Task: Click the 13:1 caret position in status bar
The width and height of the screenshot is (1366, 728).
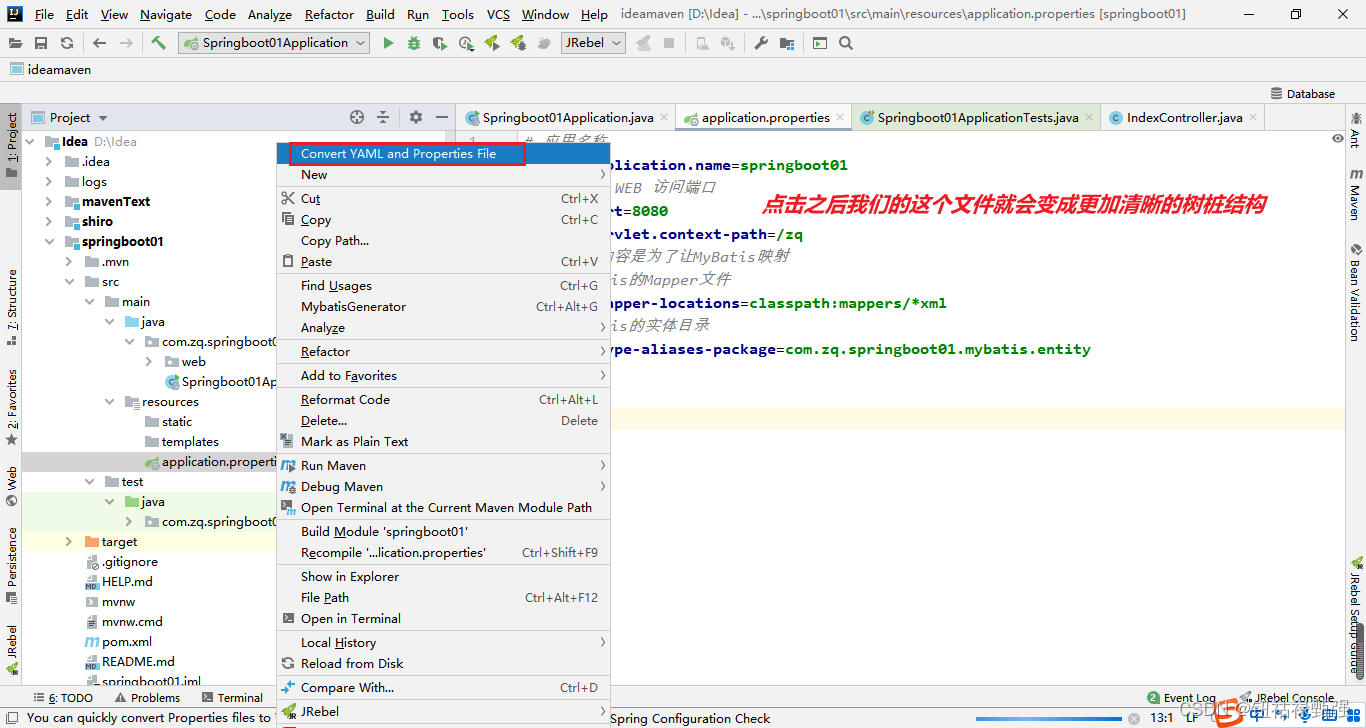Action: [1161, 718]
